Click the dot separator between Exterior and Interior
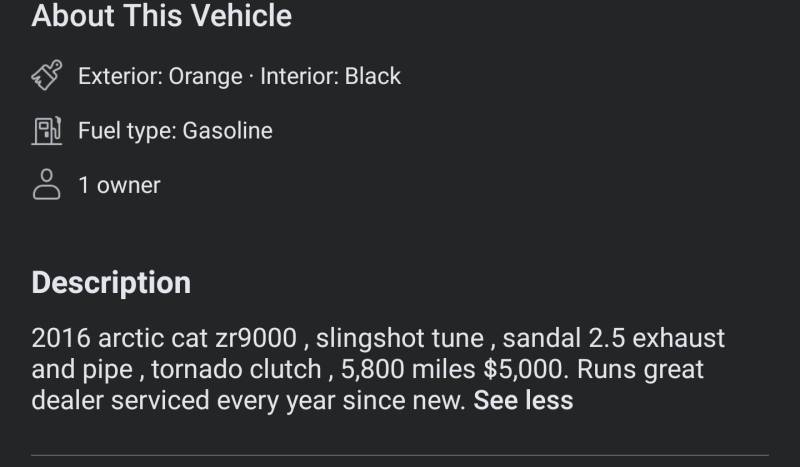 point(252,77)
